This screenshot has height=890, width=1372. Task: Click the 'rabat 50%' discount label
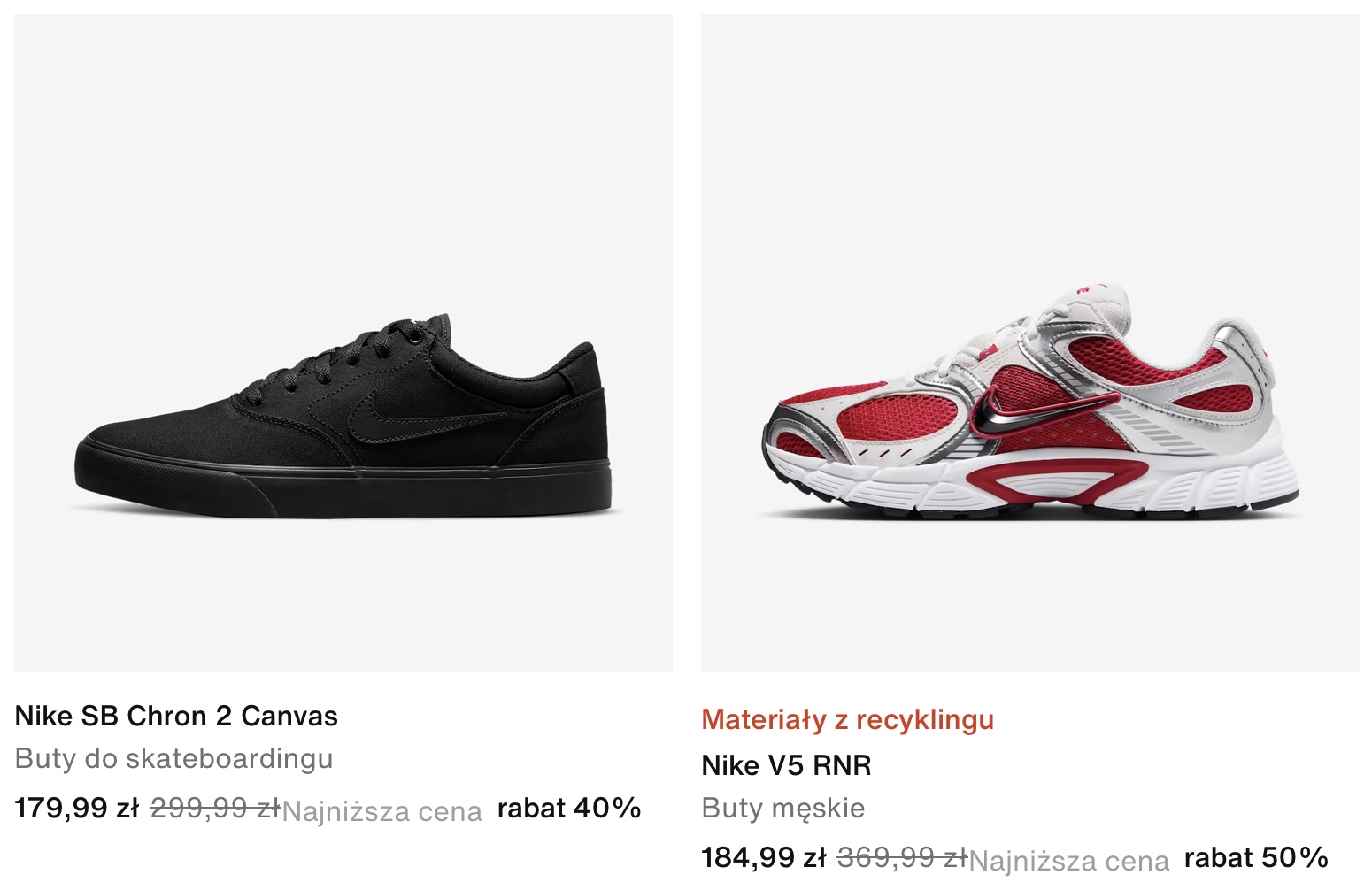click(1256, 857)
